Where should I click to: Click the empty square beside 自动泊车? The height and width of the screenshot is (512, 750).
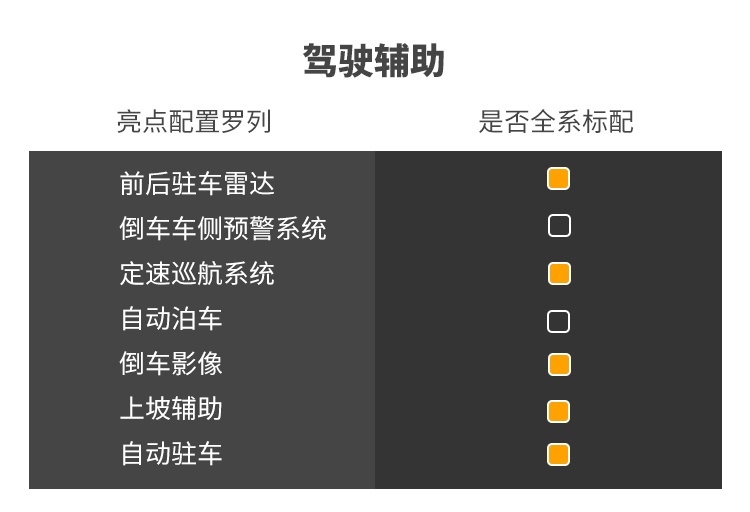(x=558, y=321)
